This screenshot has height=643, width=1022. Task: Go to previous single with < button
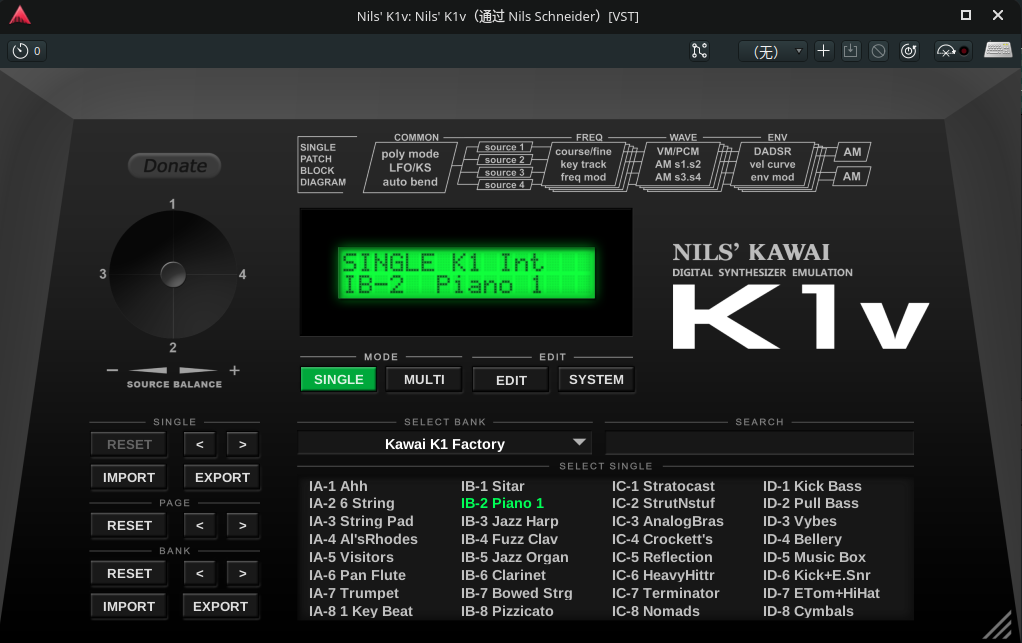200,444
